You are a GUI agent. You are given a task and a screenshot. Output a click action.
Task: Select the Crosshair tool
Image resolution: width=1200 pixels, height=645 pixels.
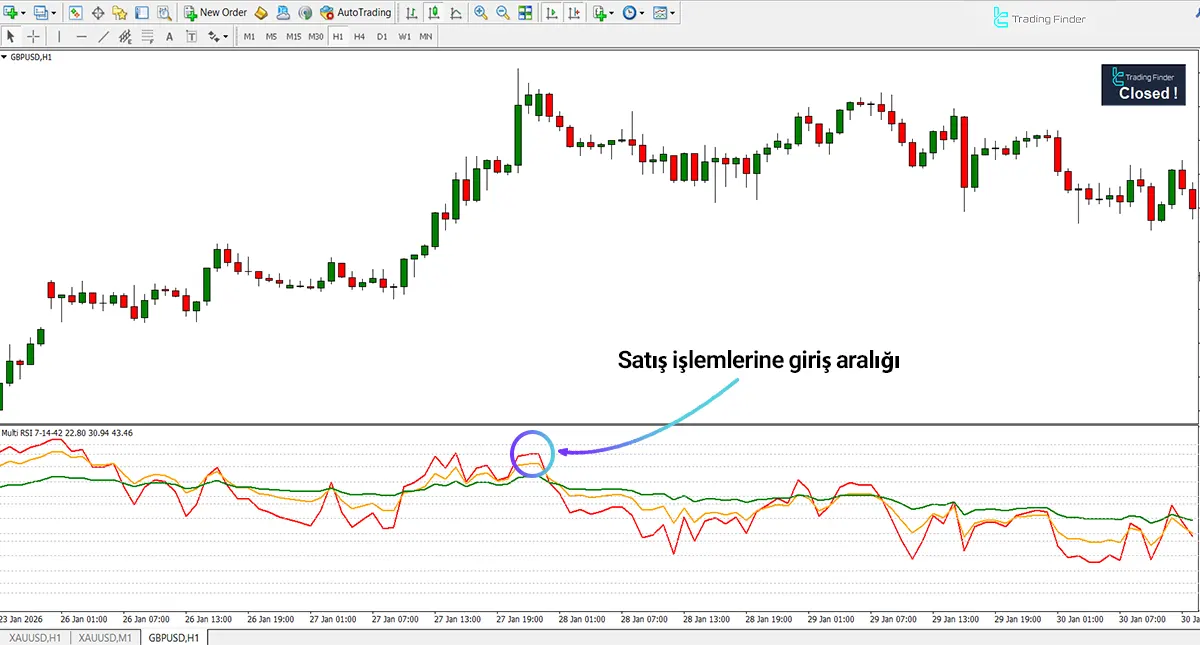[x=33, y=35]
